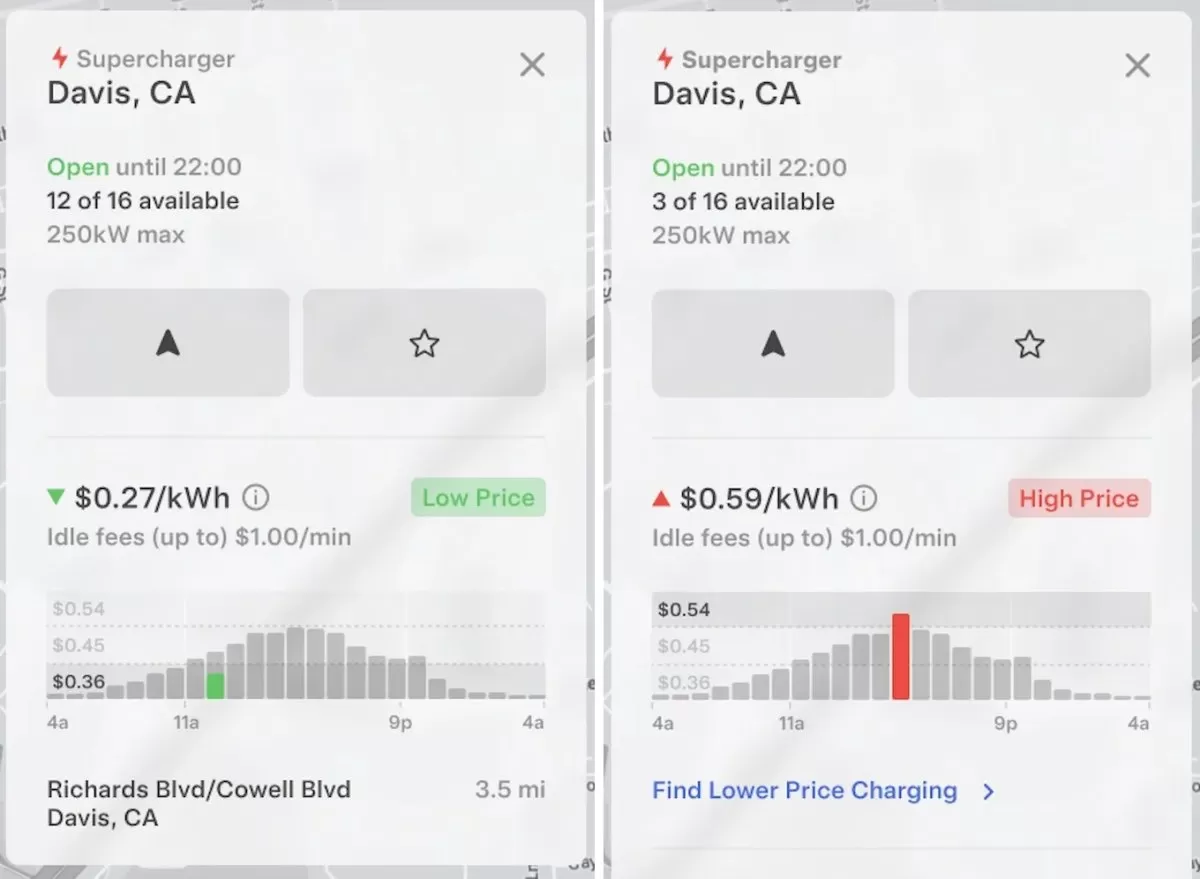This screenshot has height=879, width=1200.
Task: Tap the green down-triangle price indicator
Action: pos(56,497)
